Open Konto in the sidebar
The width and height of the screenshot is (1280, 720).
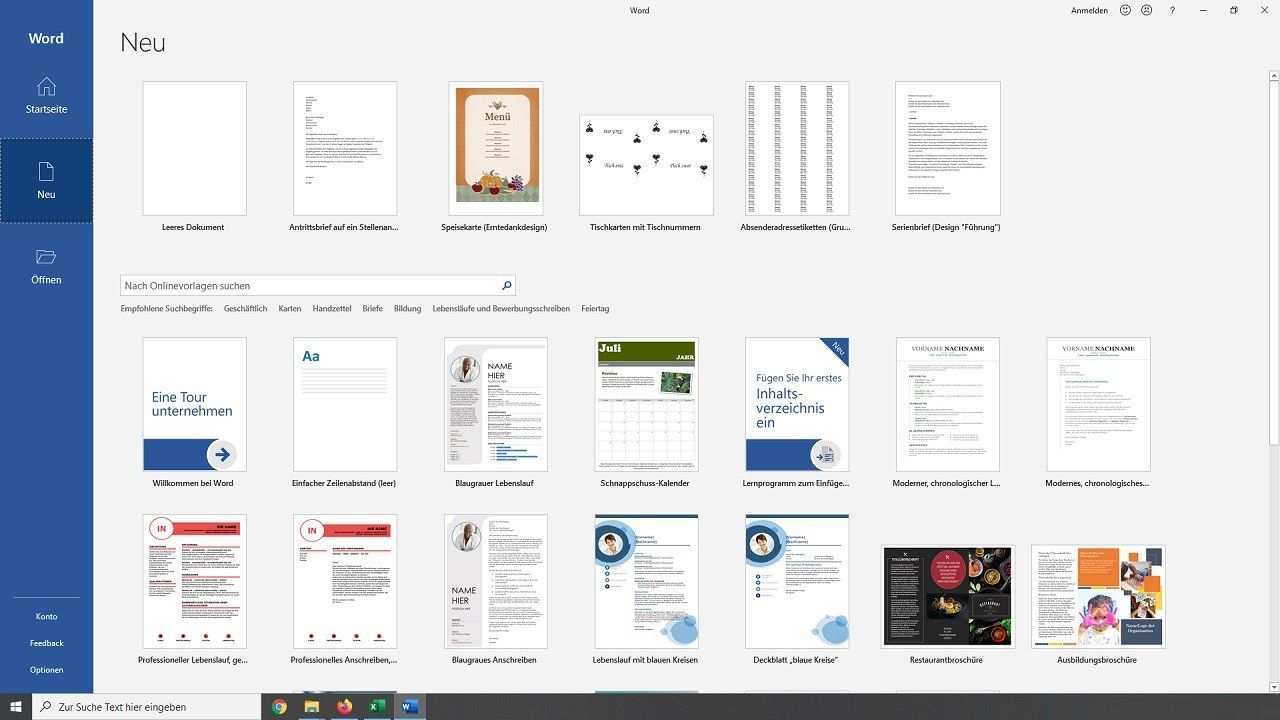(46, 617)
